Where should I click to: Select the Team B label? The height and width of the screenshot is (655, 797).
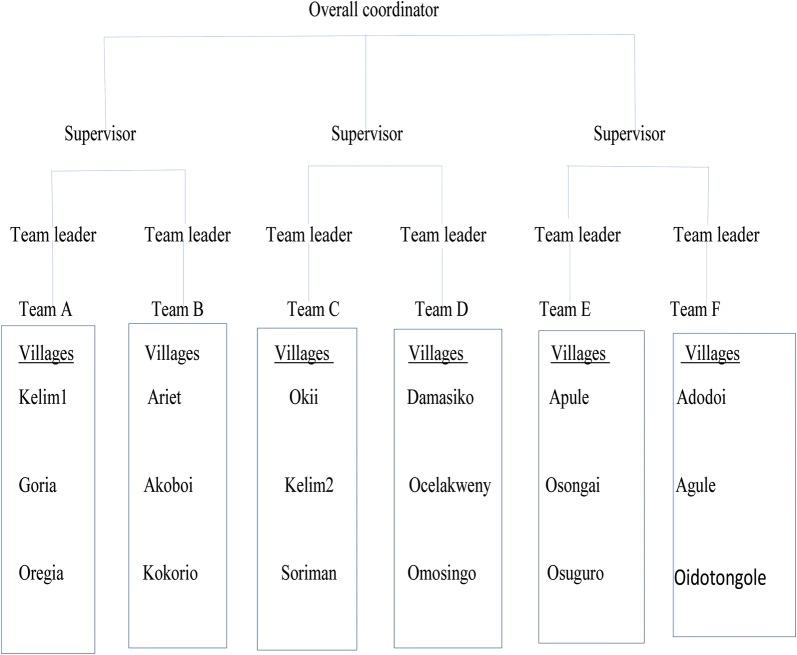tap(178, 309)
